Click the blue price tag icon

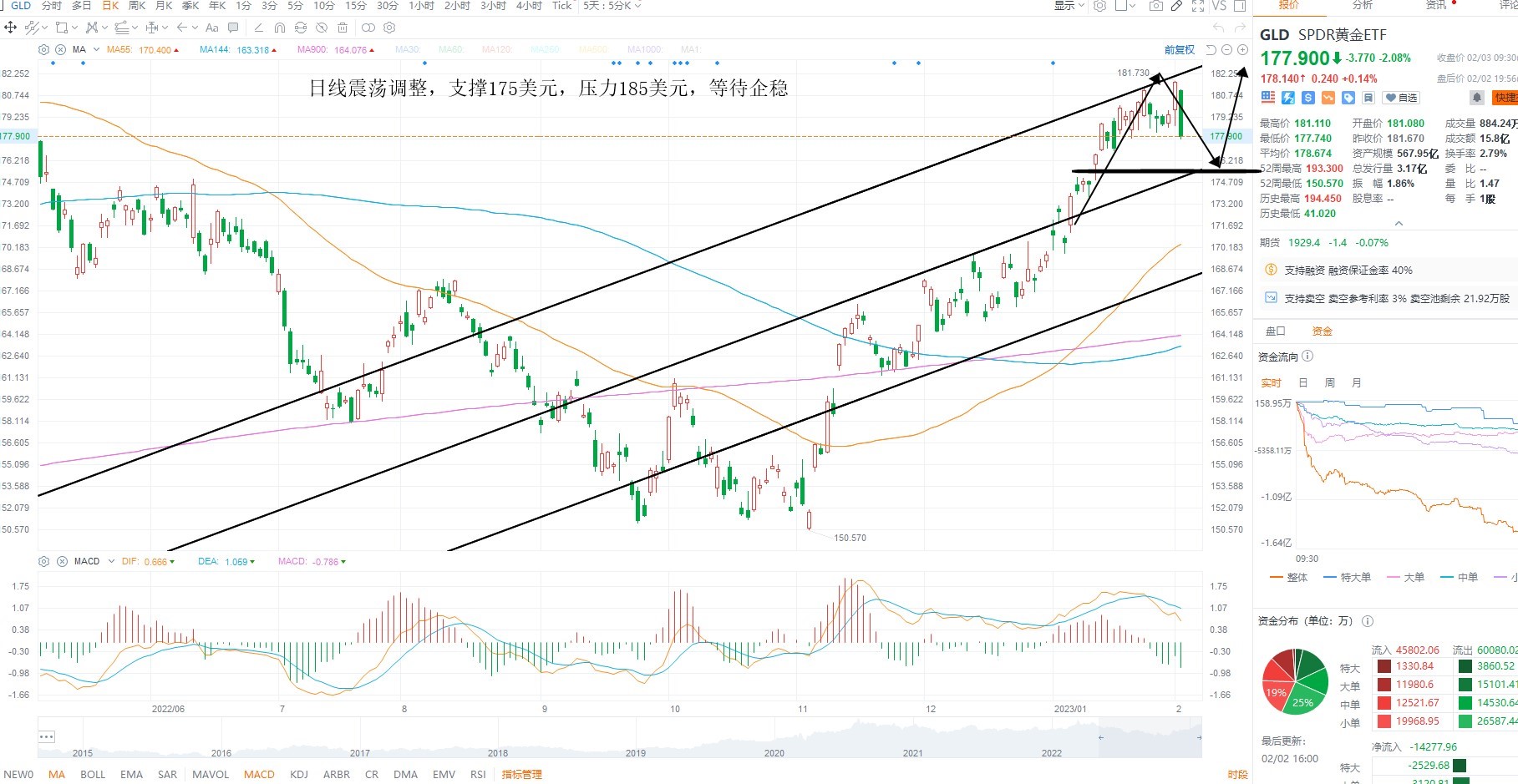pyautogui.click(x=1348, y=98)
